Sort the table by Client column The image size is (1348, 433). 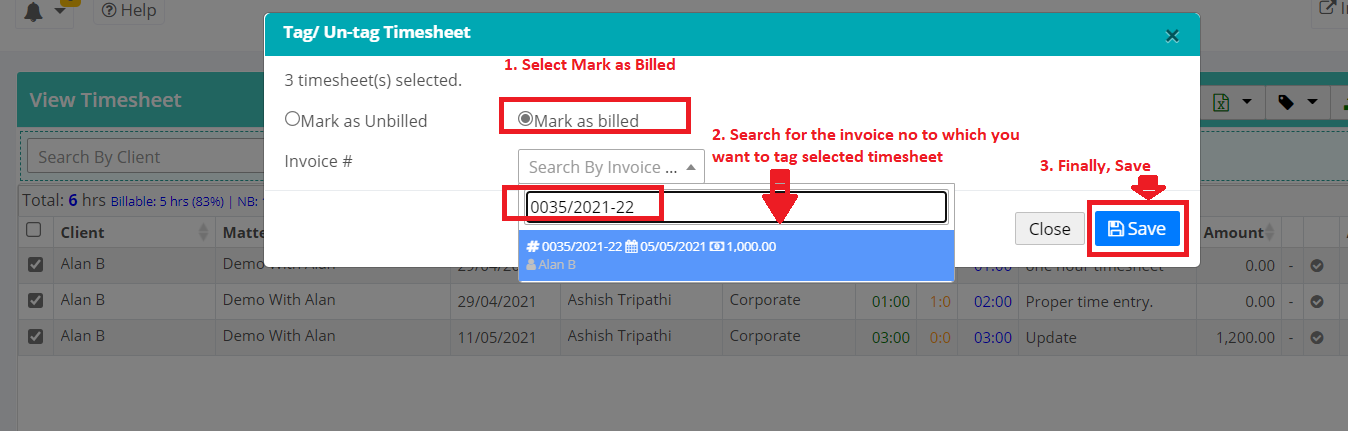tap(204, 232)
